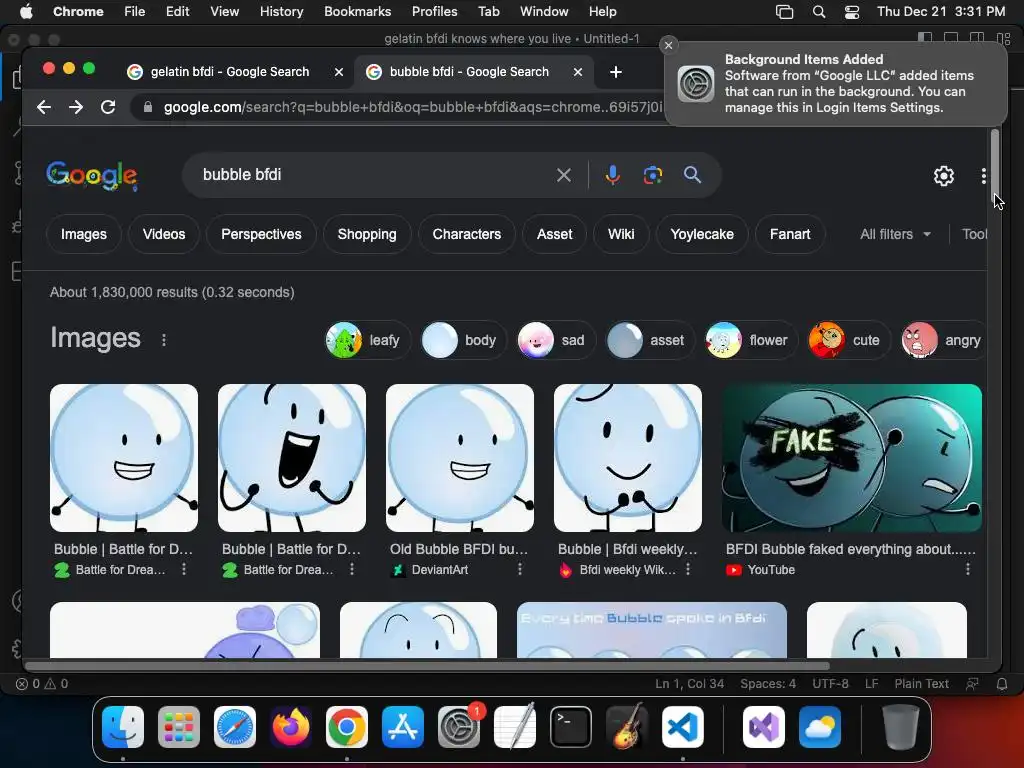Viewport: 1024px width, 768px height.
Task: Select the Shopping filter chip
Action: [x=367, y=234]
